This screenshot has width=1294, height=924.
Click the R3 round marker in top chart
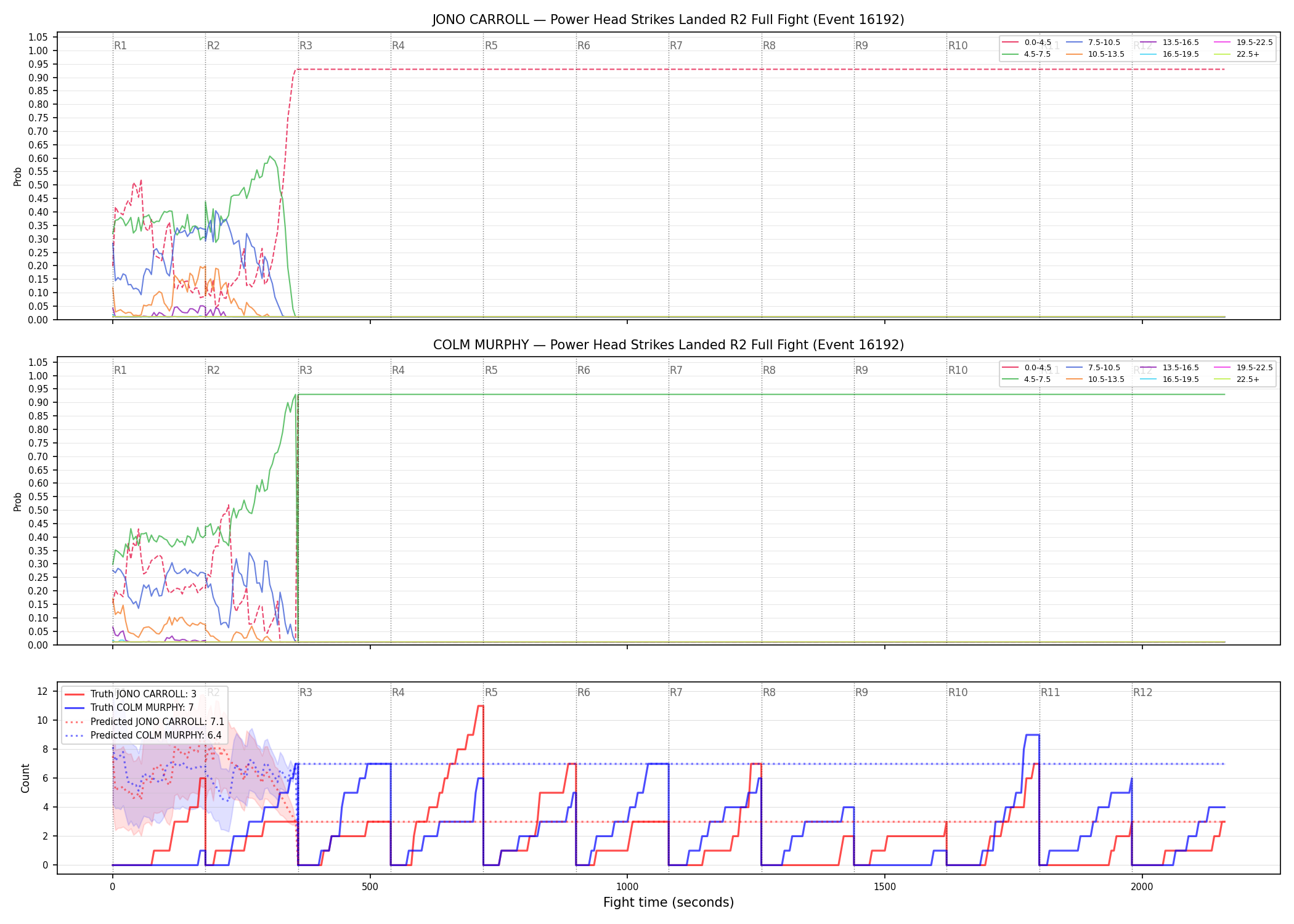[306, 46]
